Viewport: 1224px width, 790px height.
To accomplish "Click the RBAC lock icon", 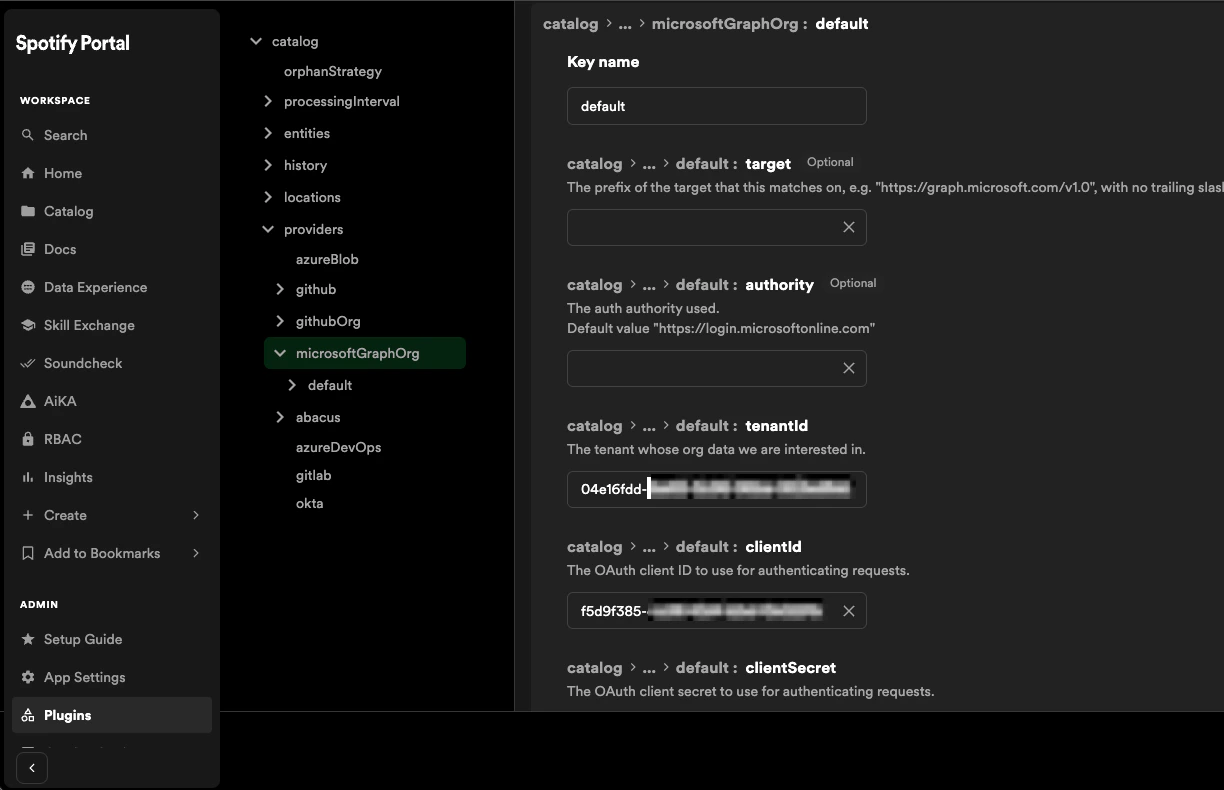I will click(28, 439).
